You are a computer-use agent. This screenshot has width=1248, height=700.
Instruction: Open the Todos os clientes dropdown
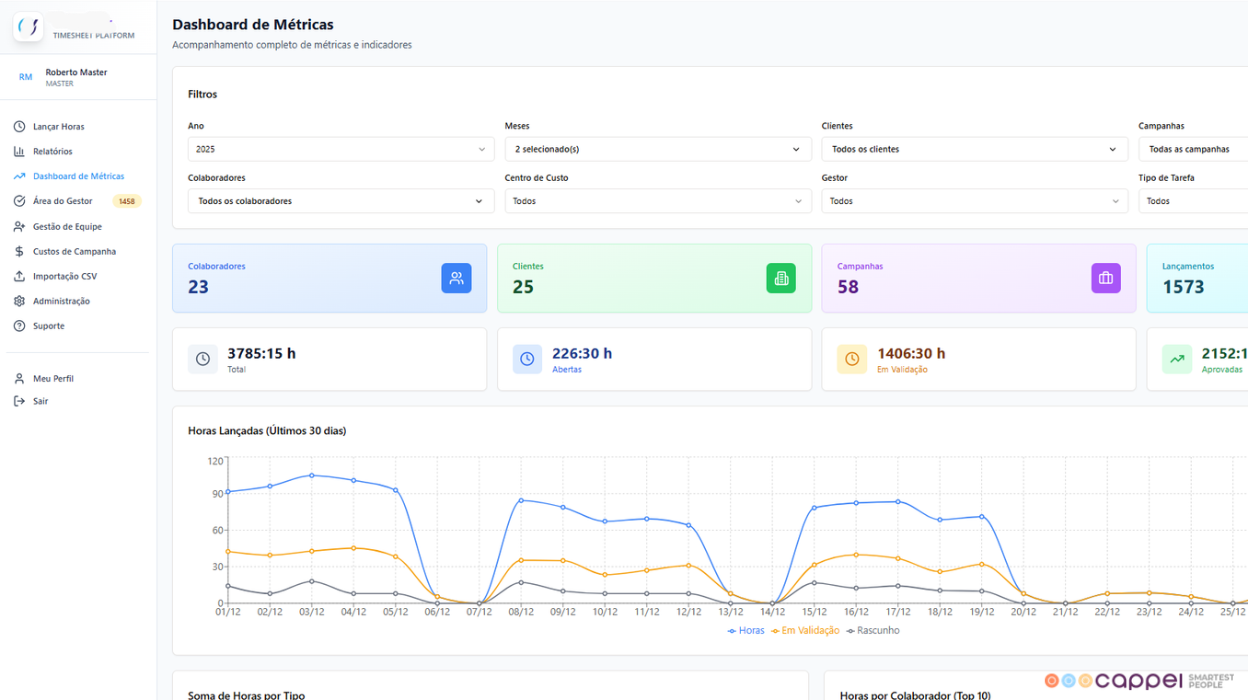974,149
